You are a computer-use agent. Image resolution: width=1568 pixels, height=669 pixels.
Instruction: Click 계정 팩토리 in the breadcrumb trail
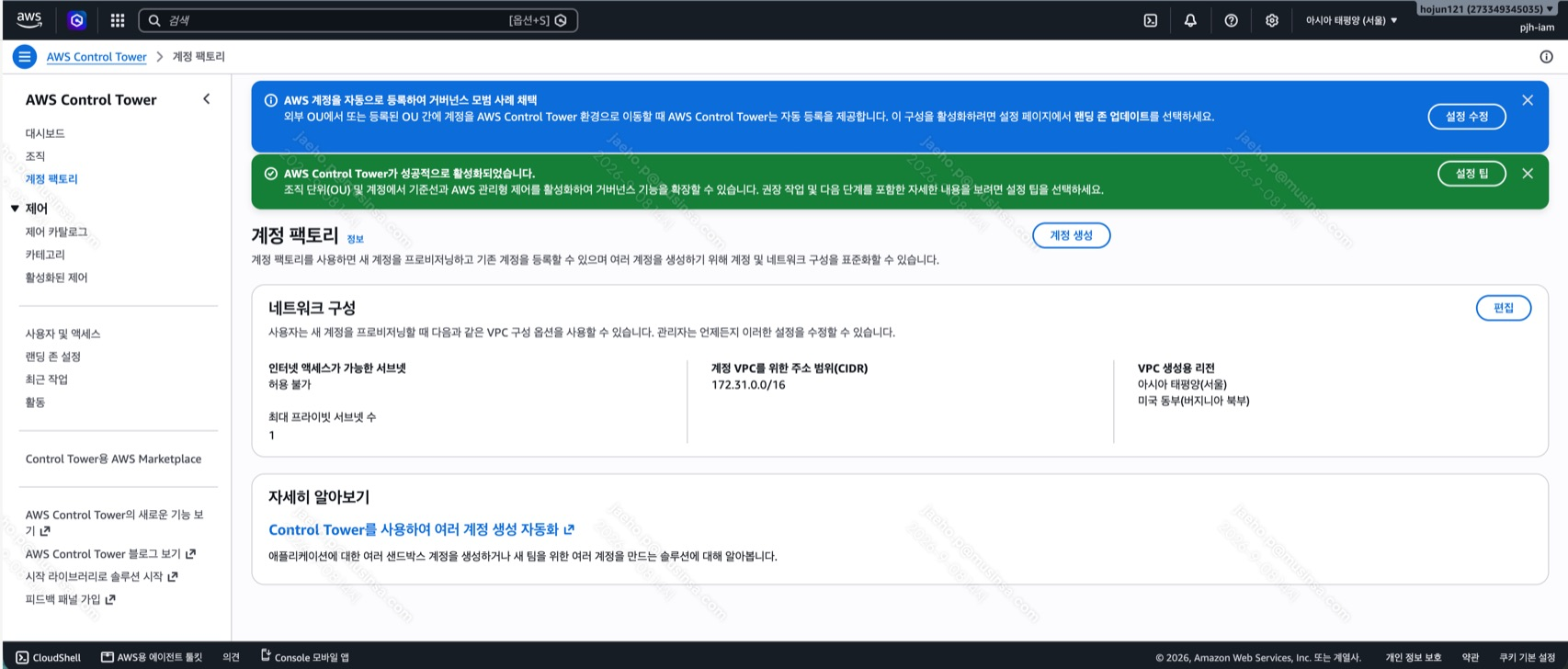click(x=199, y=57)
